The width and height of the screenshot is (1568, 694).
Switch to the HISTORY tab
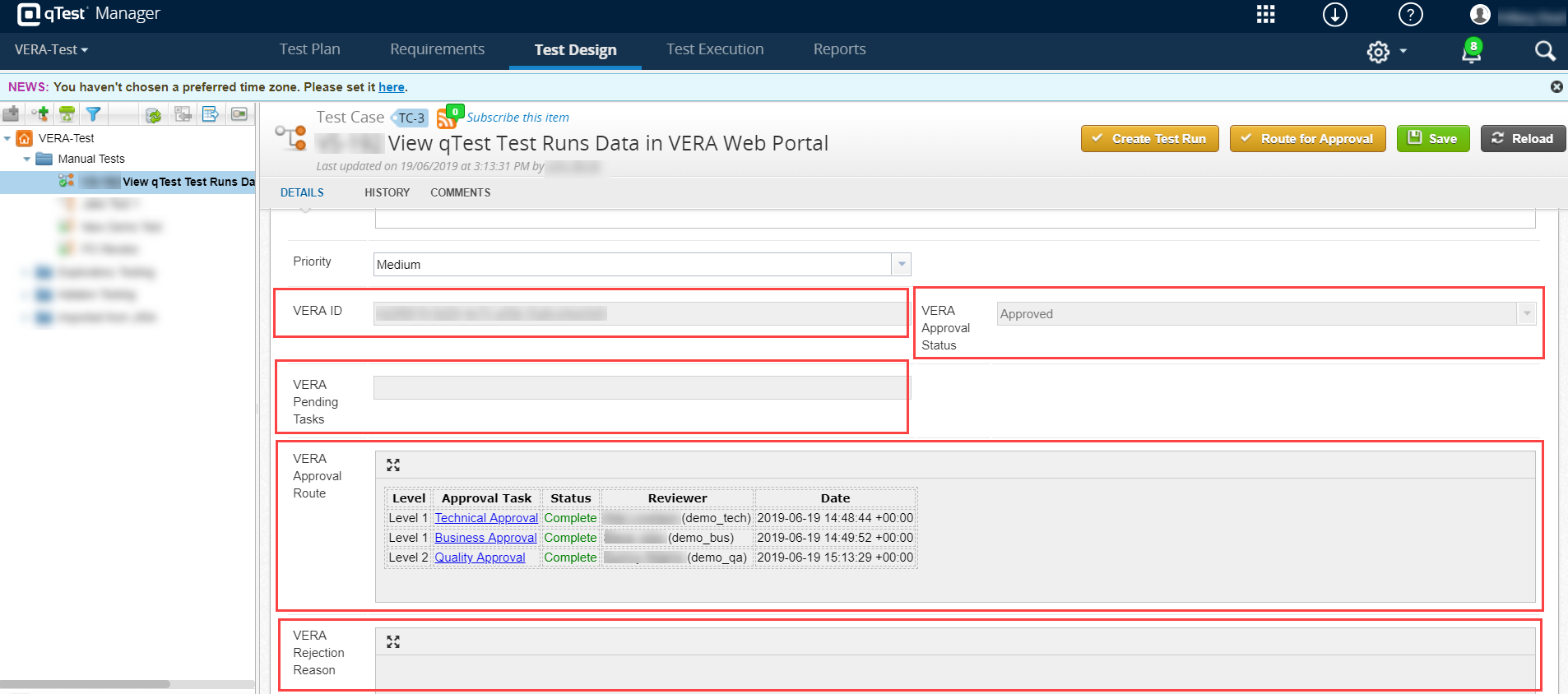point(387,192)
